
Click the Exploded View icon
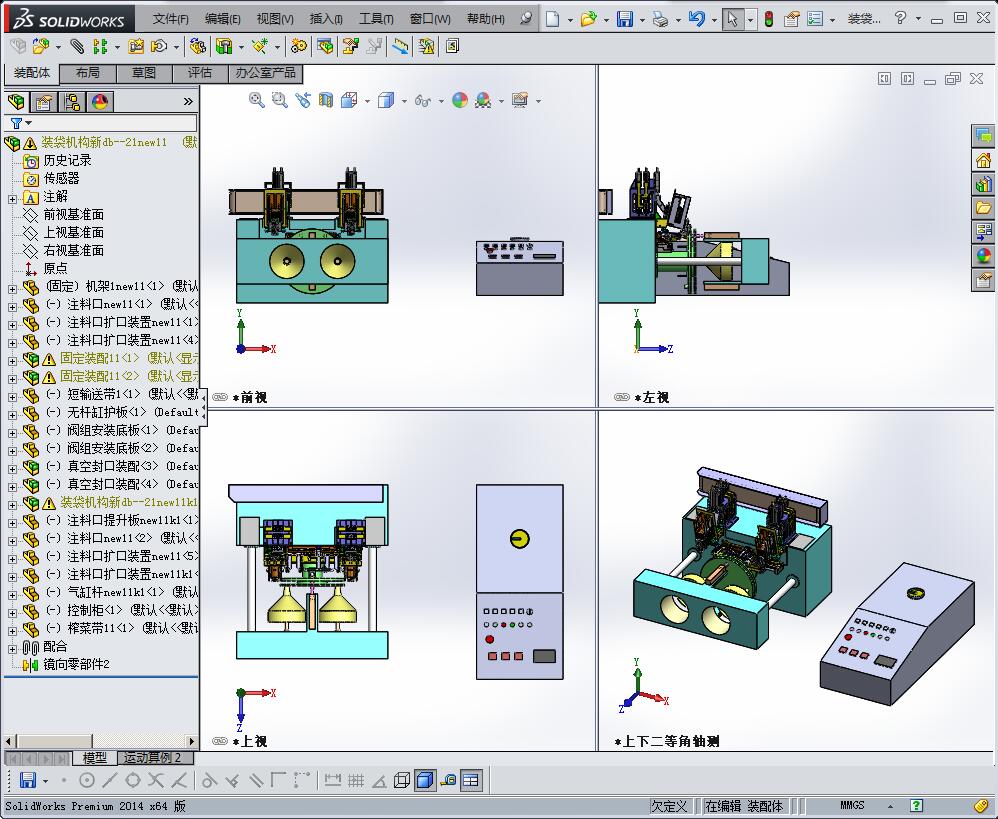pos(350,46)
